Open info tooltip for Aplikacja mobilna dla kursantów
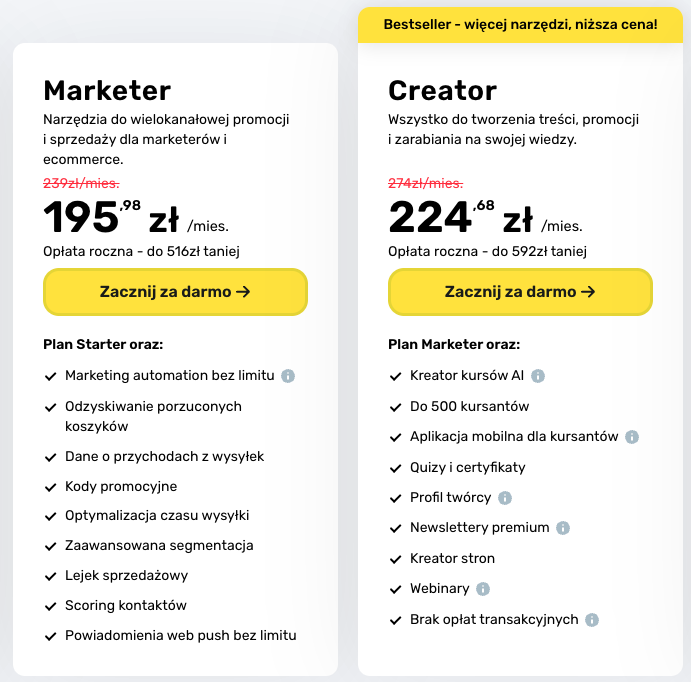Viewport: 691px width, 682px height. (632, 437)
